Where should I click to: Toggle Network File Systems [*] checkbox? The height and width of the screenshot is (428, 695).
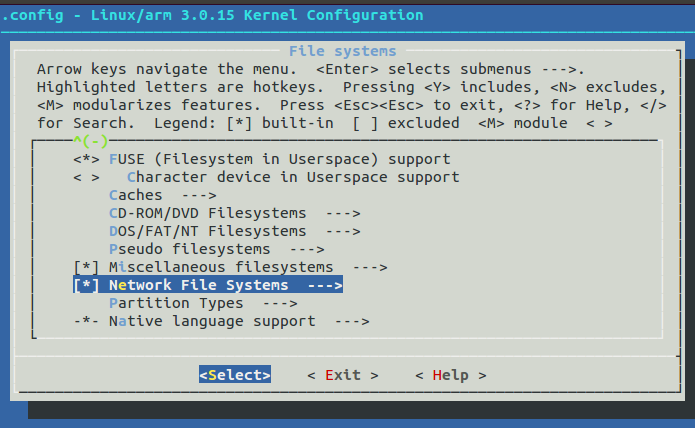(x=86, y=285)
